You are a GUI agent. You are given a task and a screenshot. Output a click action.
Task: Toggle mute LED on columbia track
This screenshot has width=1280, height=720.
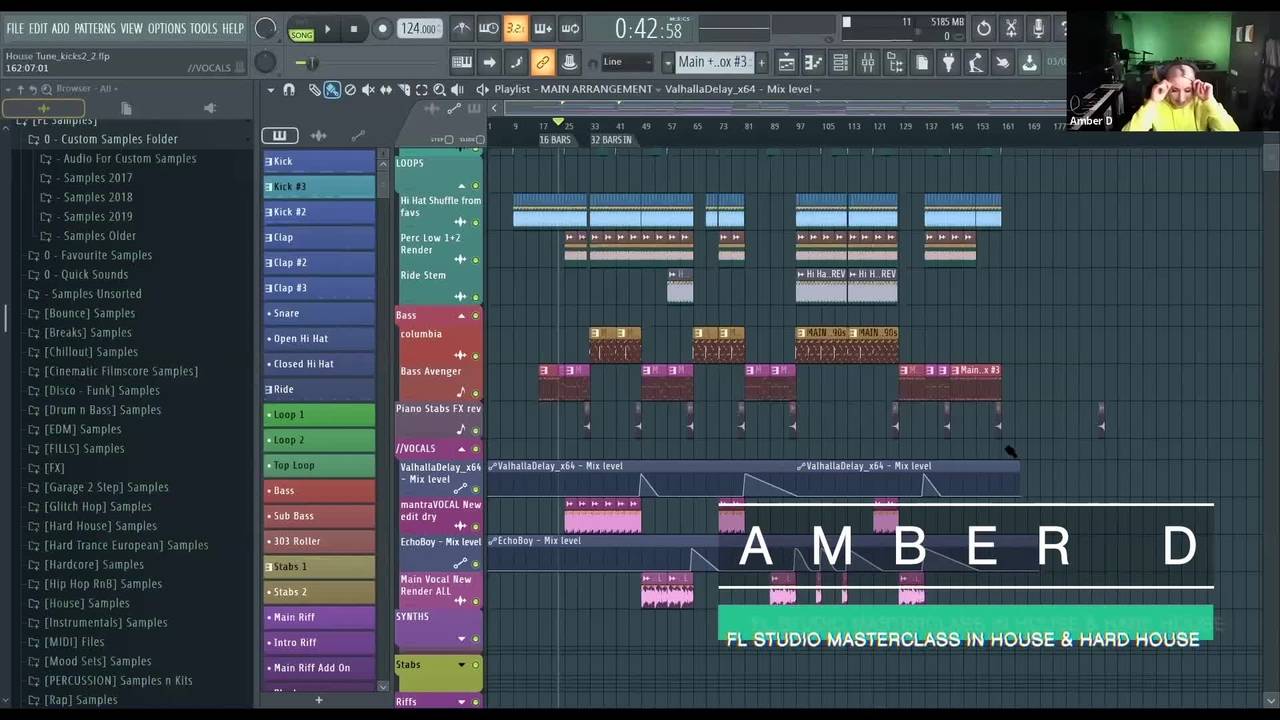(476, 355)
